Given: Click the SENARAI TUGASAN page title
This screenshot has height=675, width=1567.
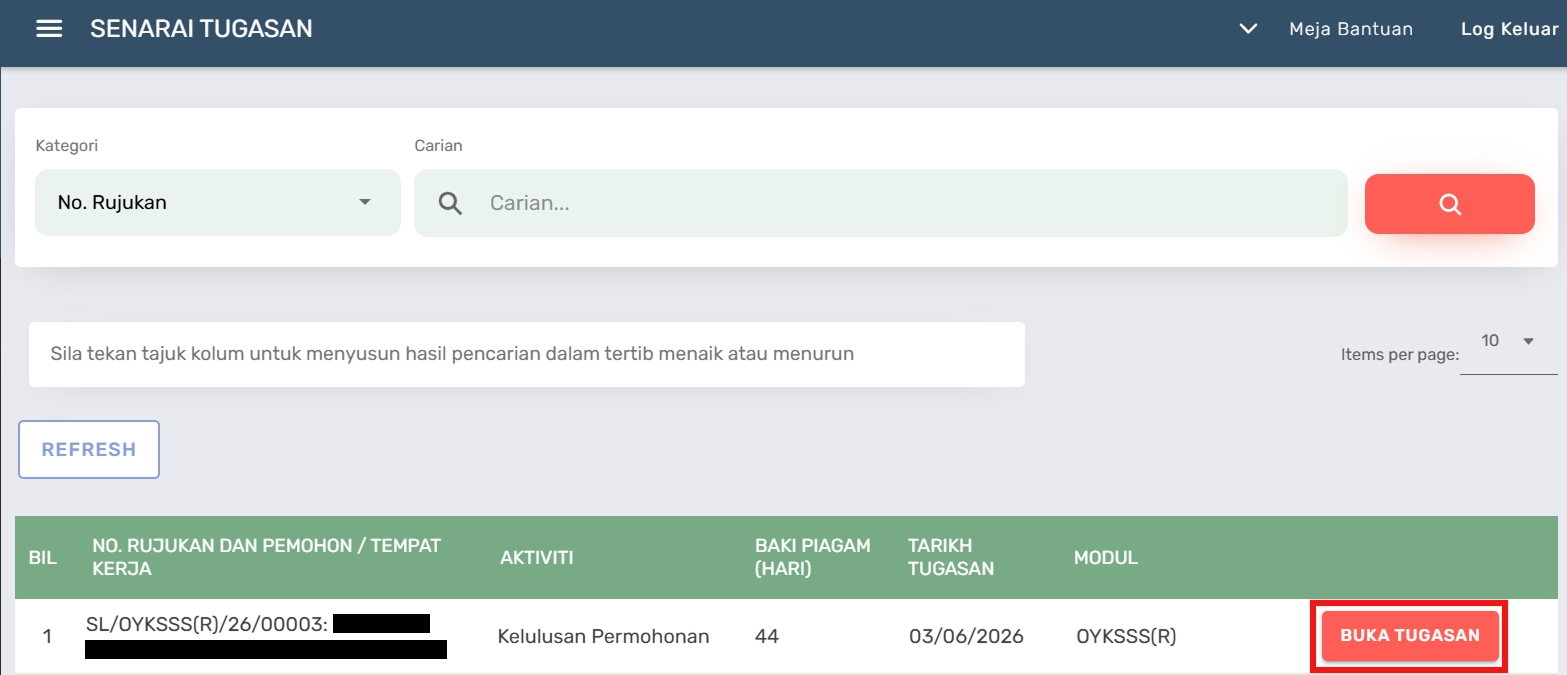Looking at the screenshot, I should [201, 29].
